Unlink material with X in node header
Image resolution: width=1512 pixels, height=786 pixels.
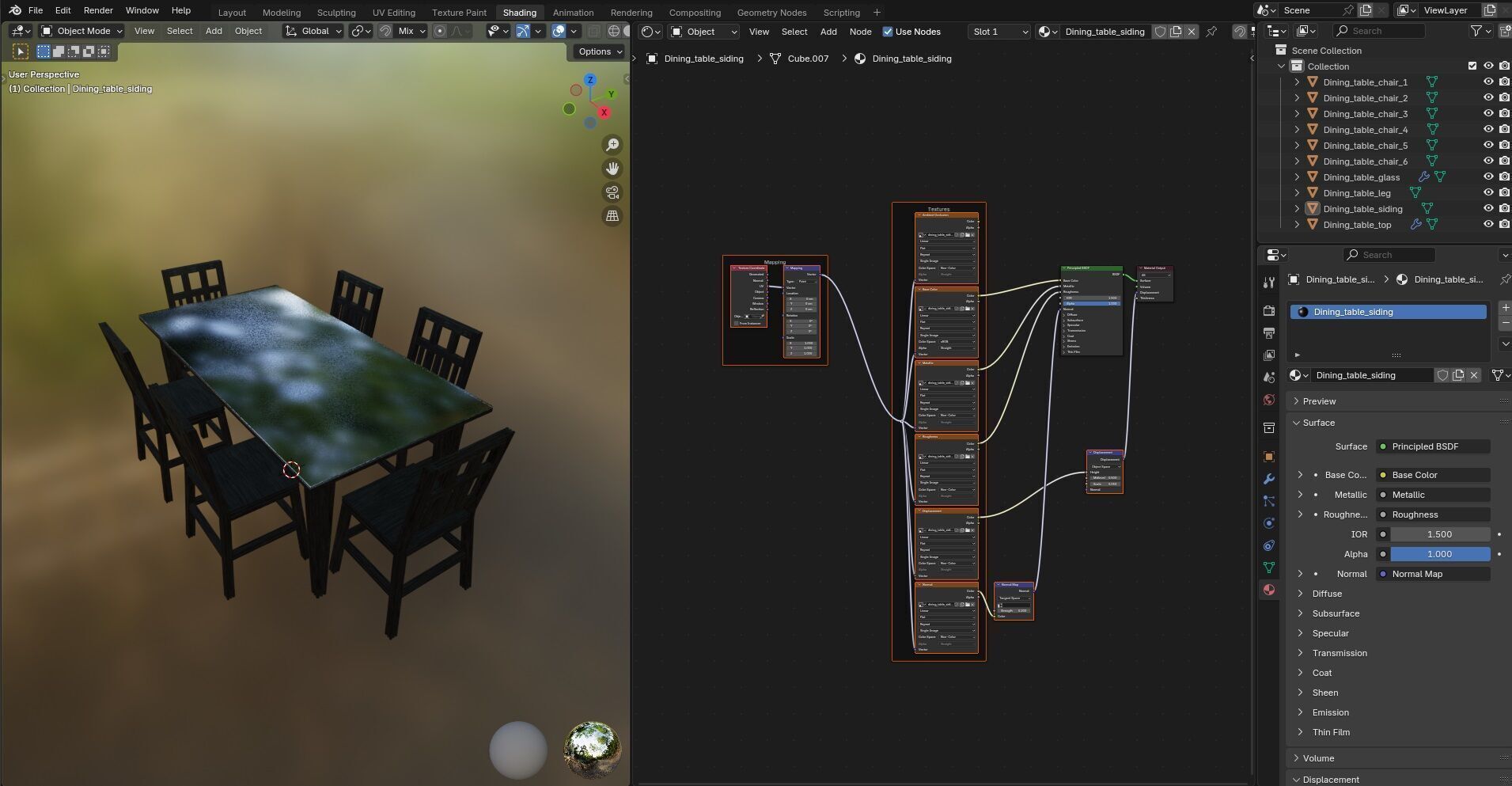(x=1192, y=32)
